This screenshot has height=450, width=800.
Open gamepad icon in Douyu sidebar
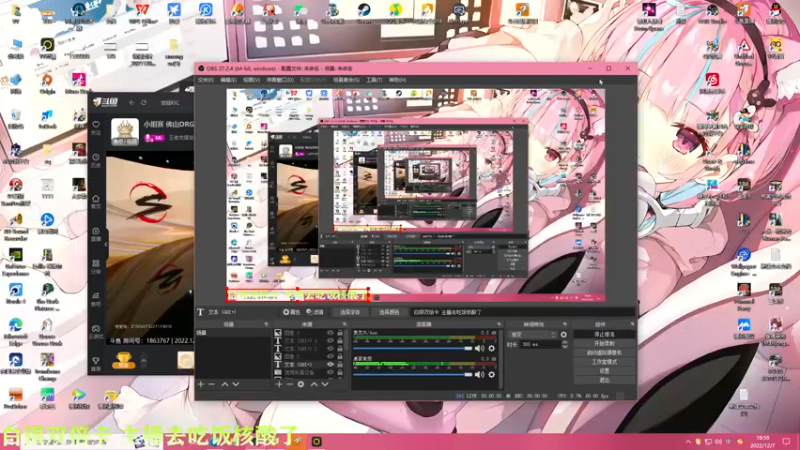96,329
